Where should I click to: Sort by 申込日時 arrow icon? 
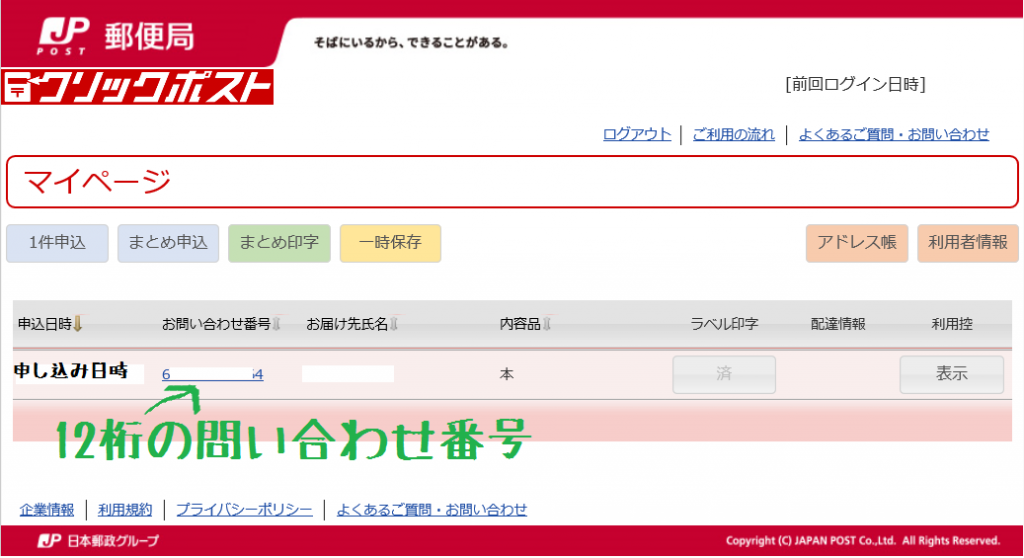tap(78, 324)
